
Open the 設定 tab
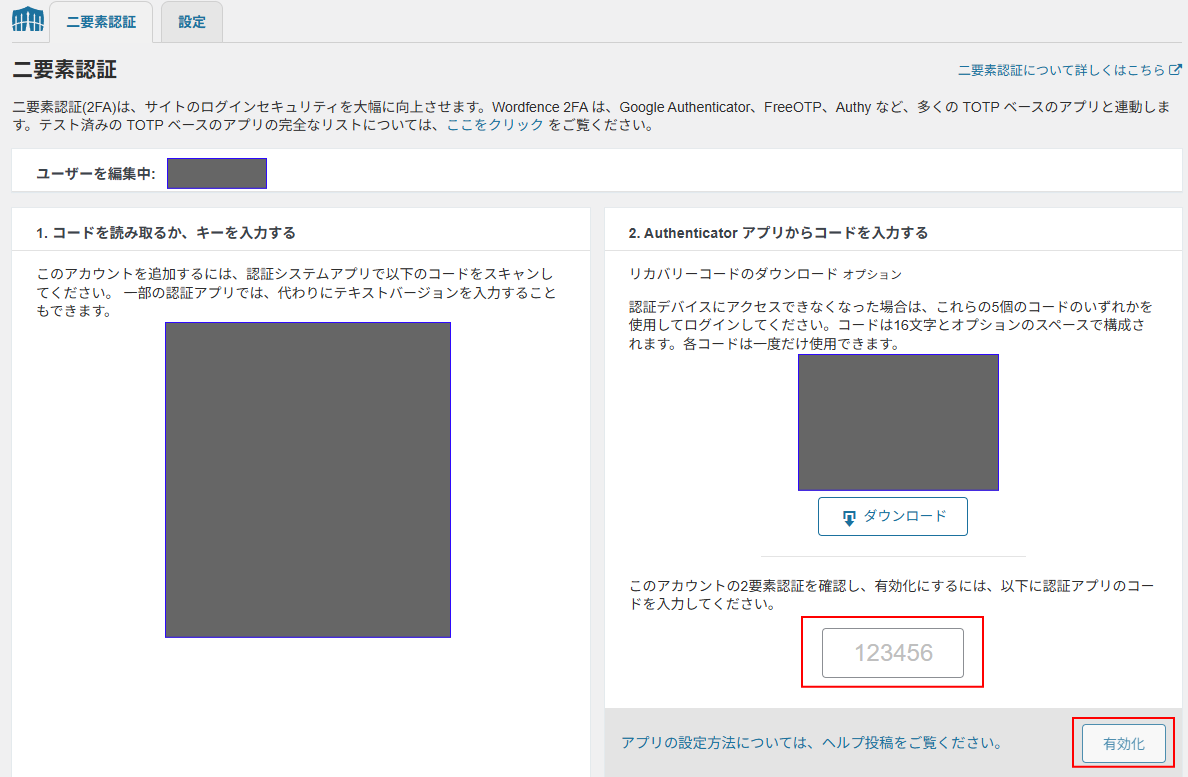point(191,22)
